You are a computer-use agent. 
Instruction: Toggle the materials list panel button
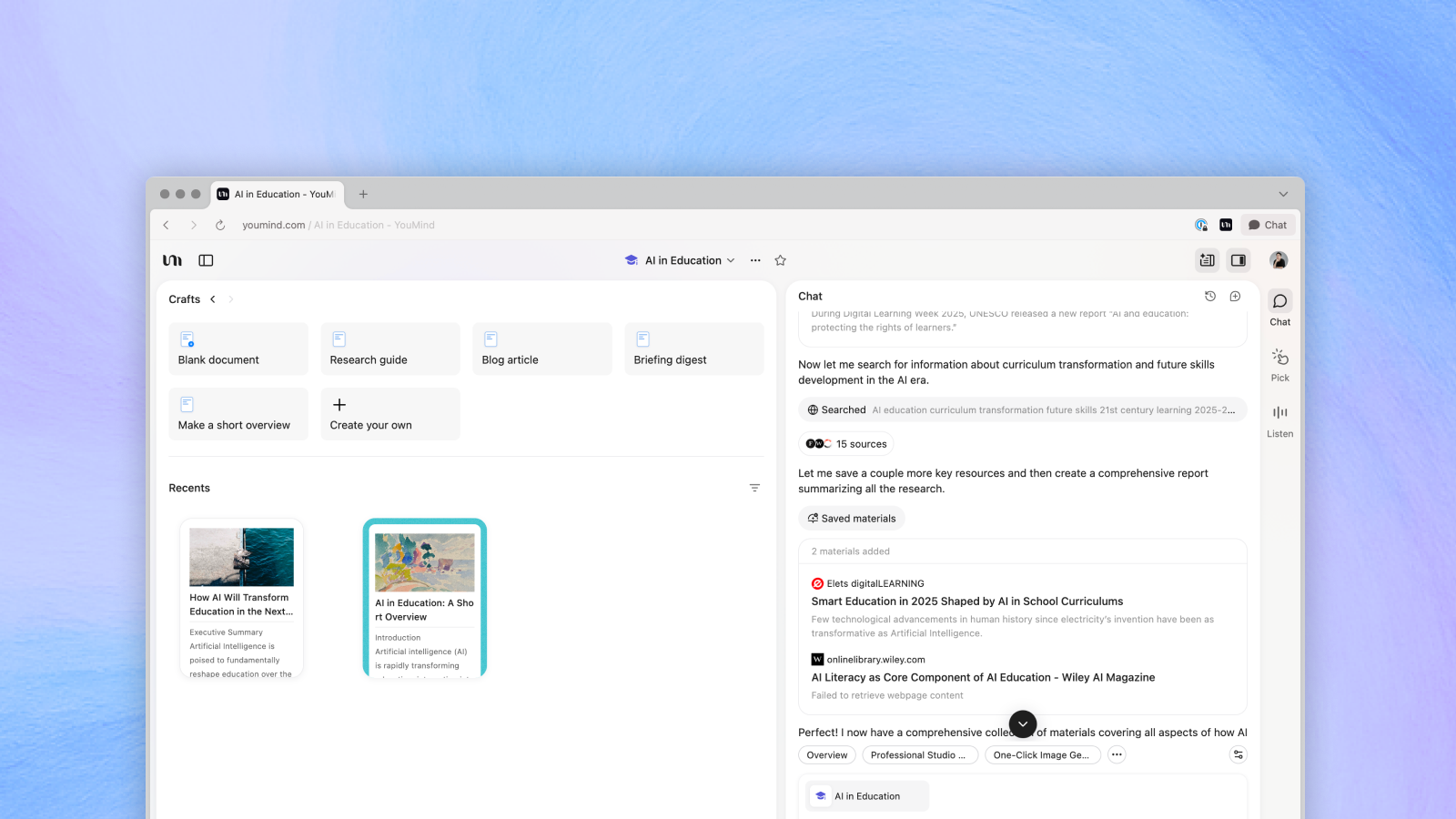click(1207, 260)
